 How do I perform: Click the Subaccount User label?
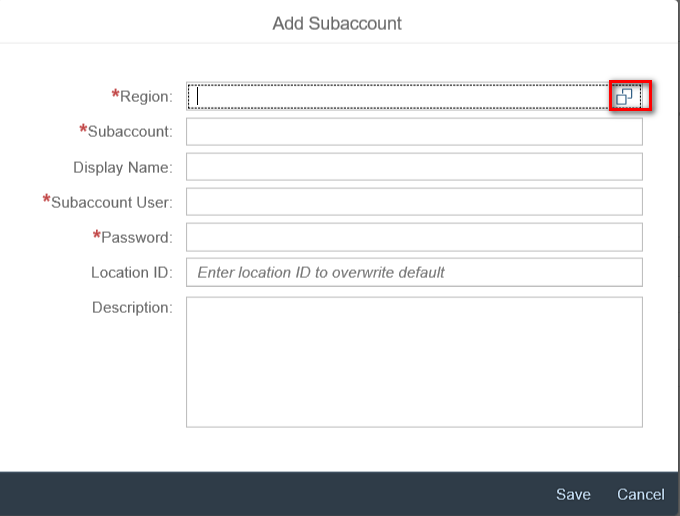coord(112,202)
